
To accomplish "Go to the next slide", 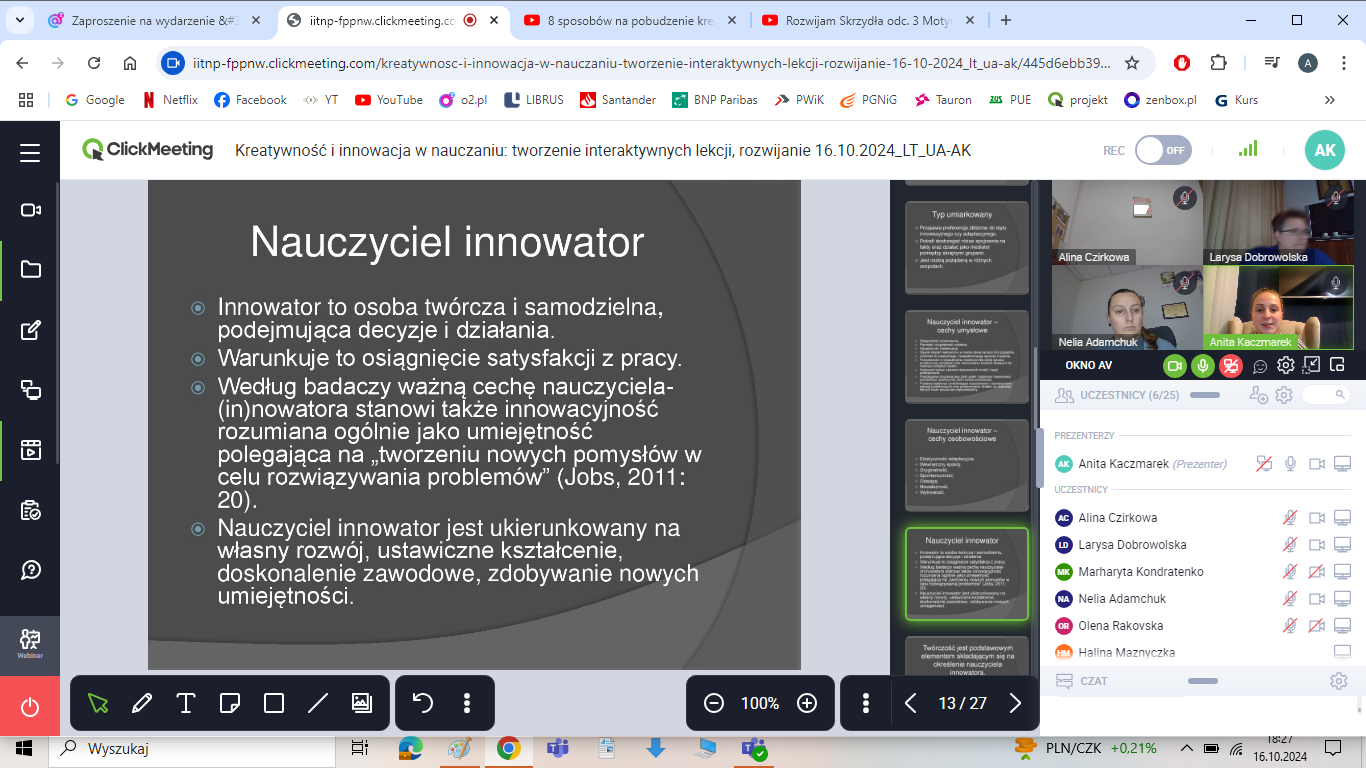I will 1015,703.
